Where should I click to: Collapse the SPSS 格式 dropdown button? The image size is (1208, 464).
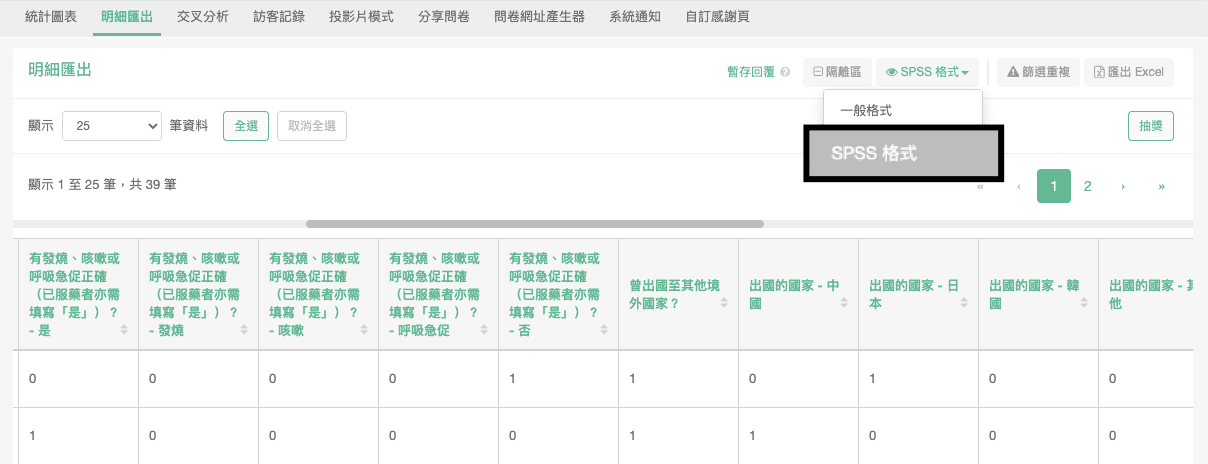(x=927, y=72)
